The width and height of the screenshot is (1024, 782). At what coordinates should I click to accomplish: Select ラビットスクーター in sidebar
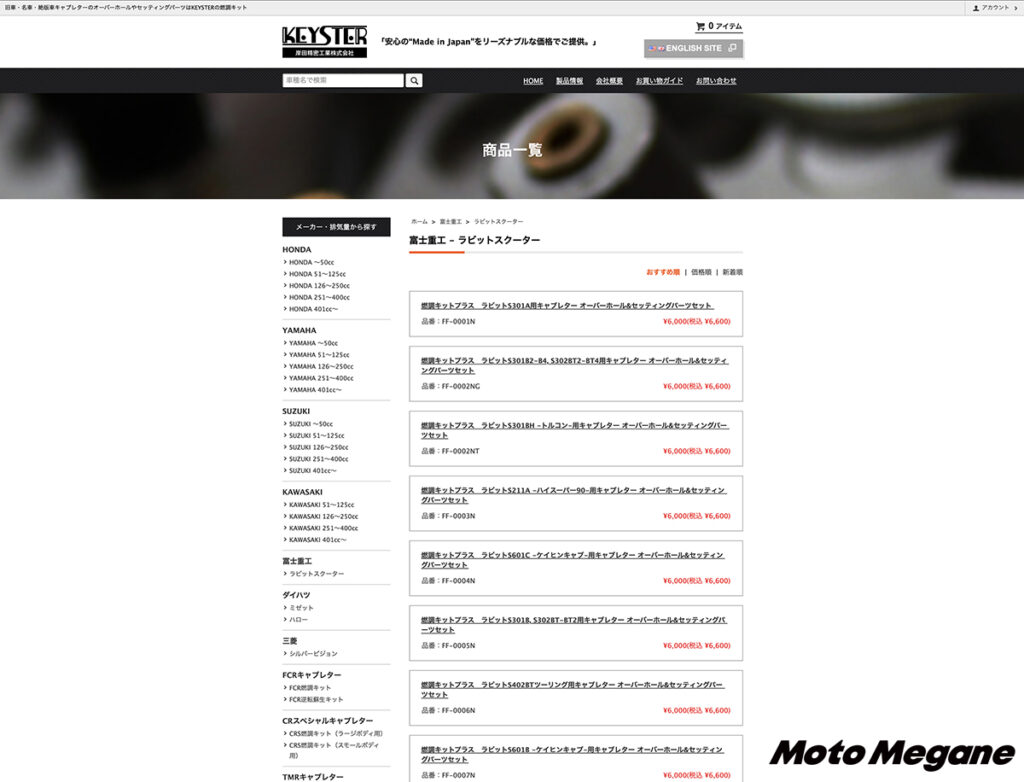click(x=316, y=574)
